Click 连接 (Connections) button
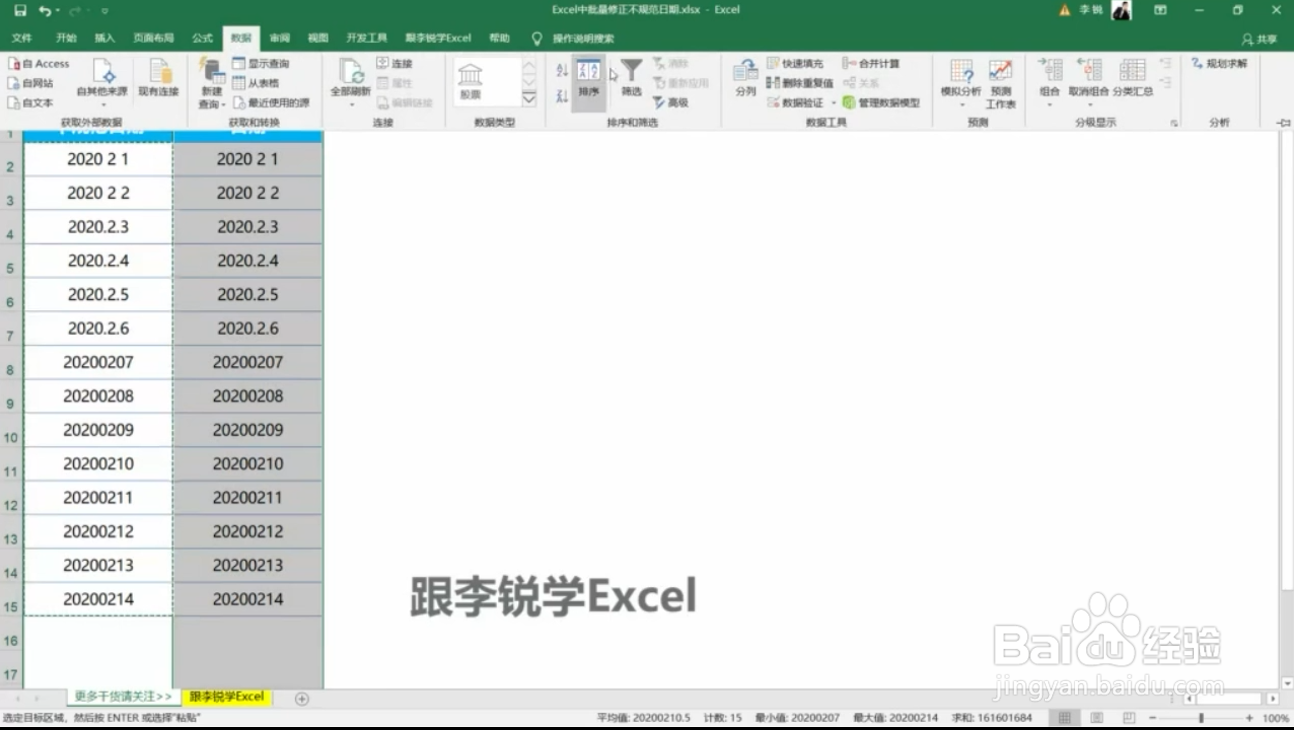 [394, 64]
